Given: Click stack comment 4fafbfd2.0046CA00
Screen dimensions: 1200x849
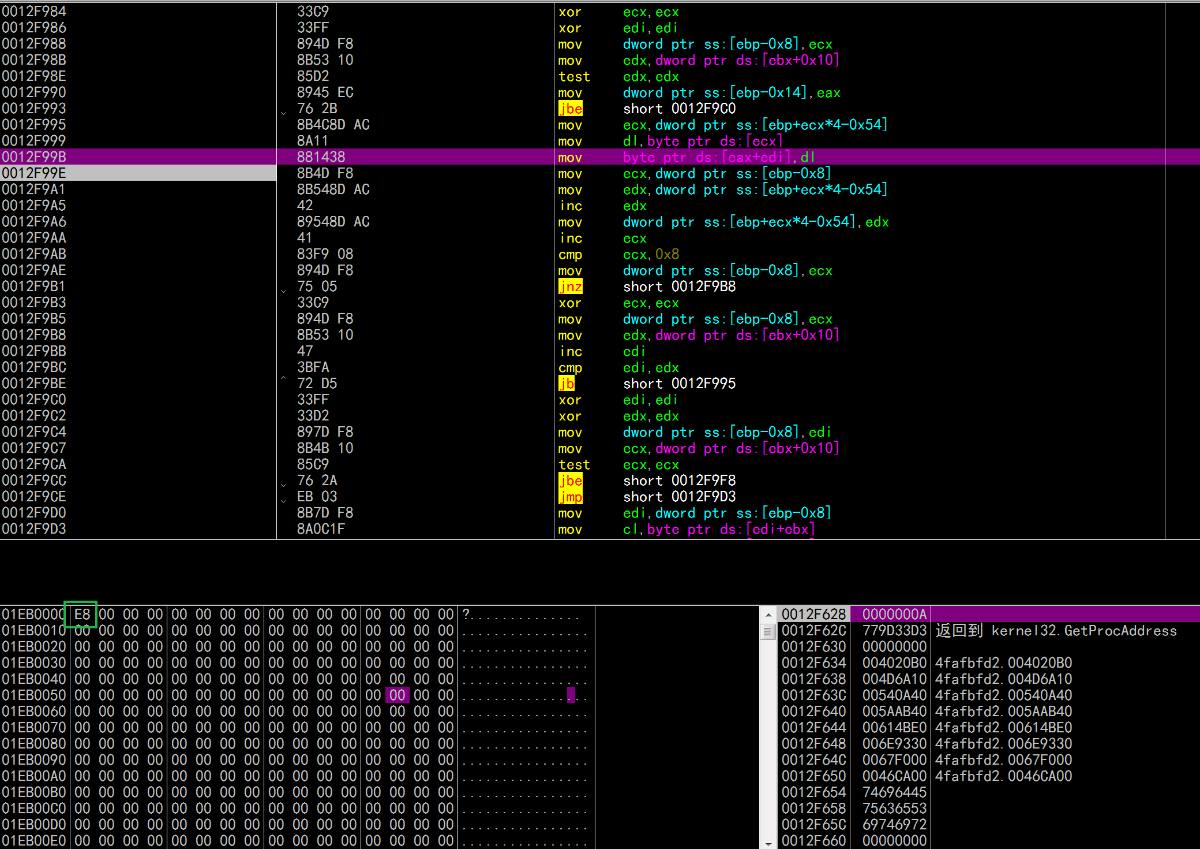Looking at the screenshot, I should (1004, 776).
